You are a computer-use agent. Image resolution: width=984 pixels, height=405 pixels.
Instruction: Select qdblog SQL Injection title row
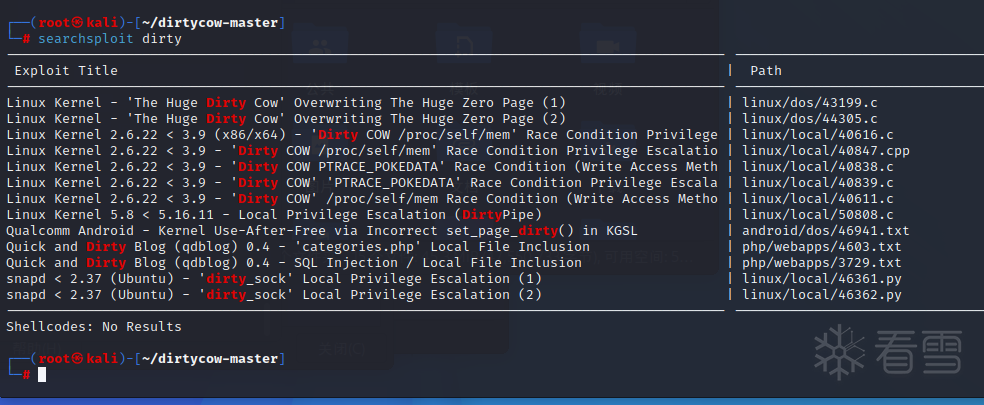point(294,262)
